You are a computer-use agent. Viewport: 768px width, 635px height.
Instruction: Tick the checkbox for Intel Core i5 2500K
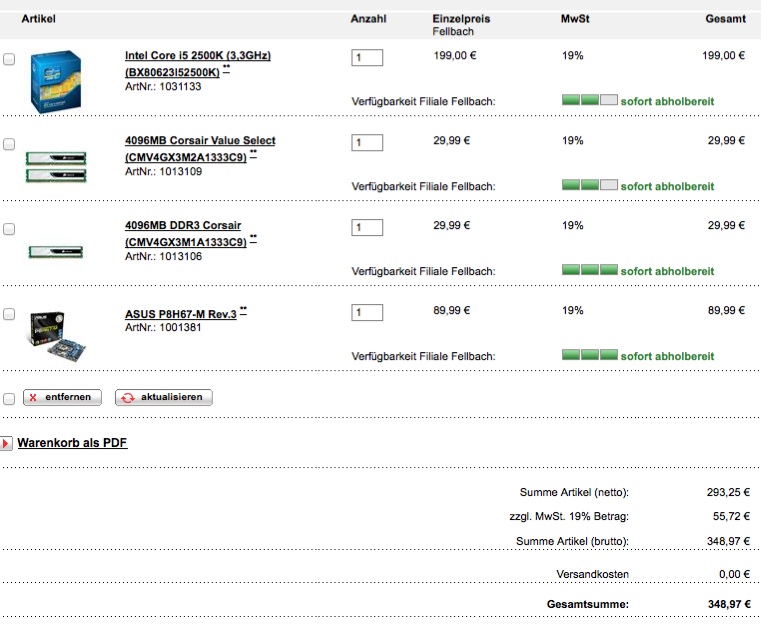pyautogui.click(x=9, y=59)
